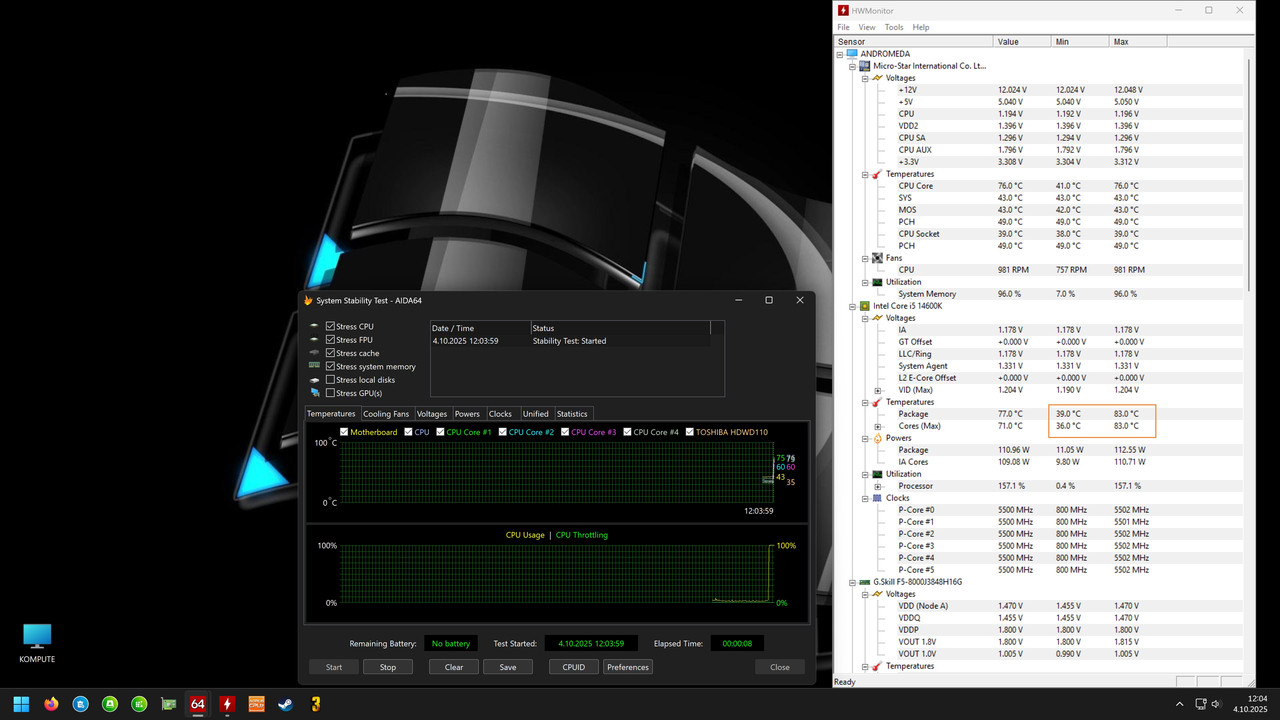The width and height of the screenshot is (1280, 720).
Task: Enable the Stress local disks checkbox
Action: [x=331, y=380]
